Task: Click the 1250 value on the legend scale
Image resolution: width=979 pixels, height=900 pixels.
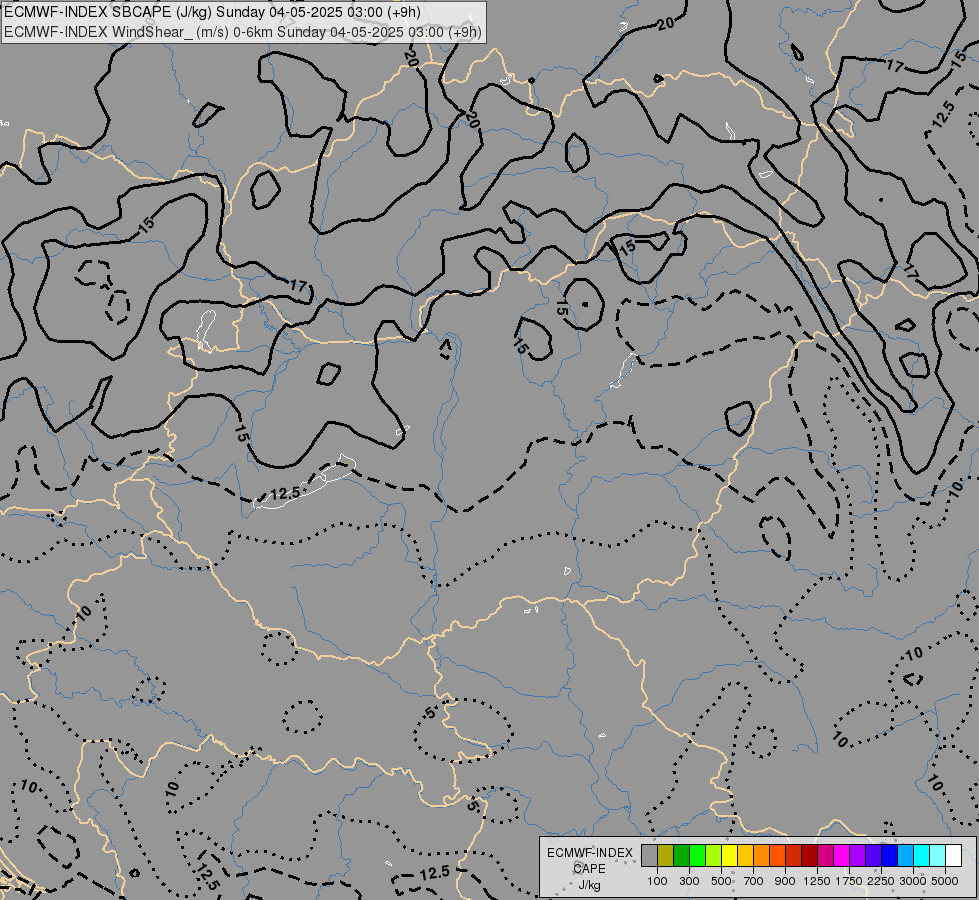Action: (x=817, y=881)
